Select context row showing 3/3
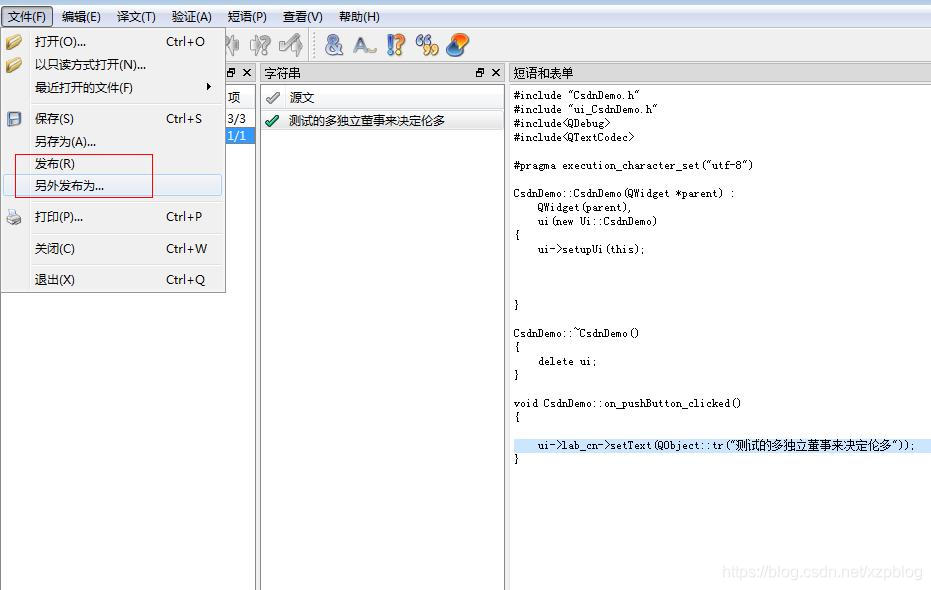The height and width of the screenshot is (590, 931). tap(240, 118)
